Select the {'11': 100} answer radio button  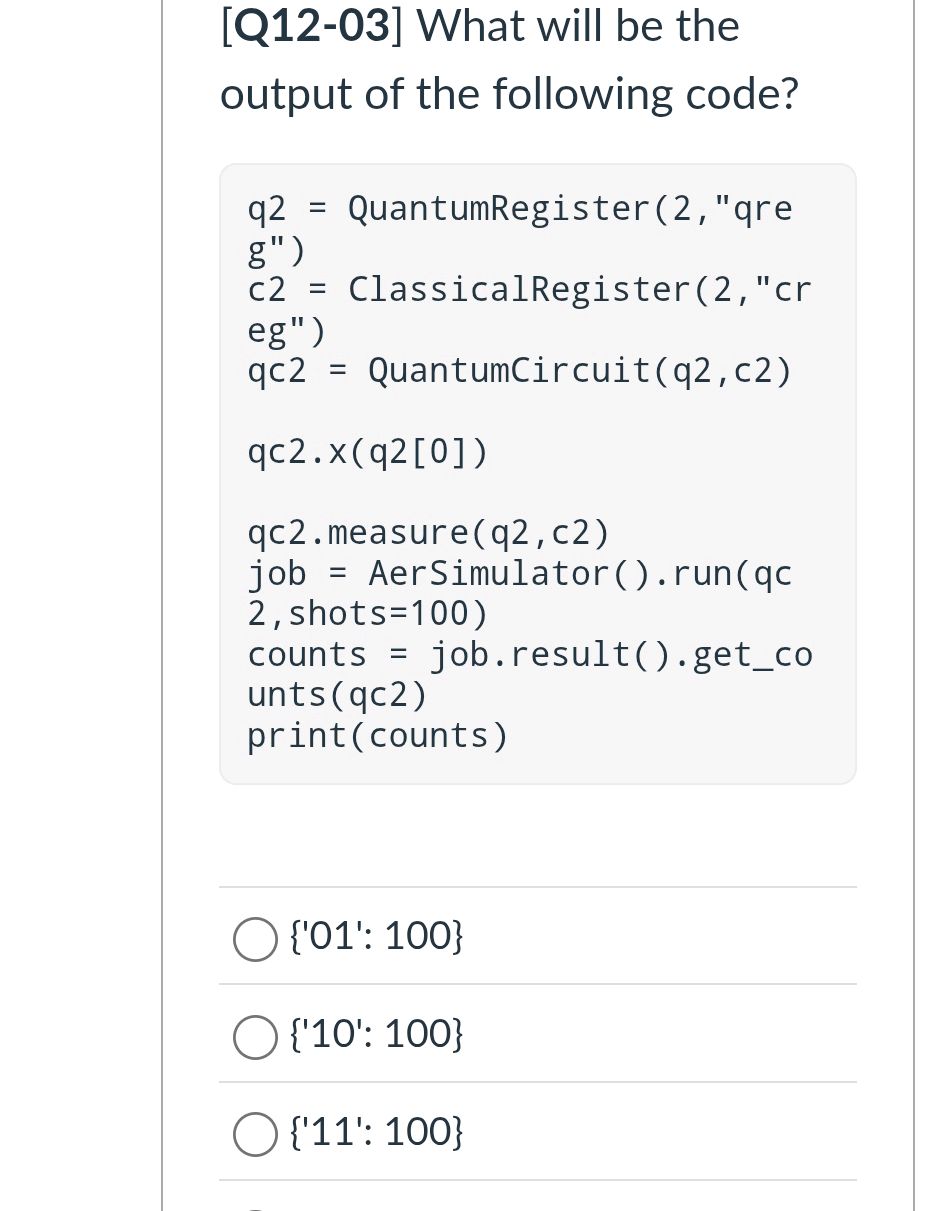tap(255, 1134)
